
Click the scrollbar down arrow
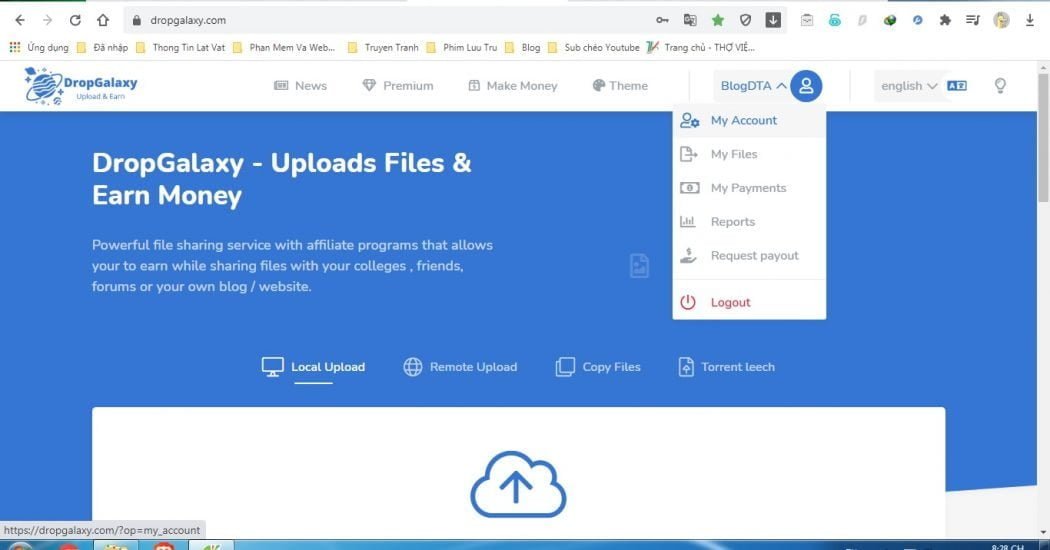pyautogui.click(x=1043, y=533)
